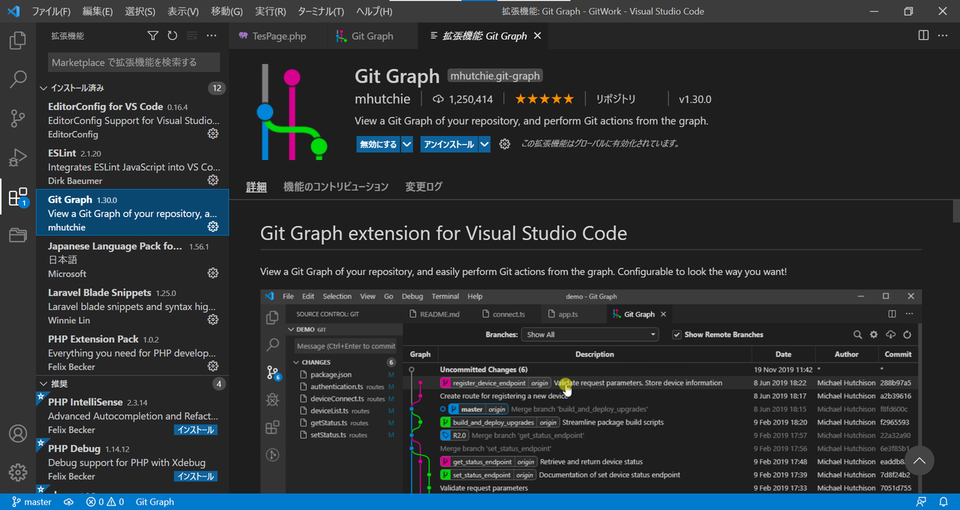
Task: Install PHP IntelliSense extension
Action: [x=195, y=430]
